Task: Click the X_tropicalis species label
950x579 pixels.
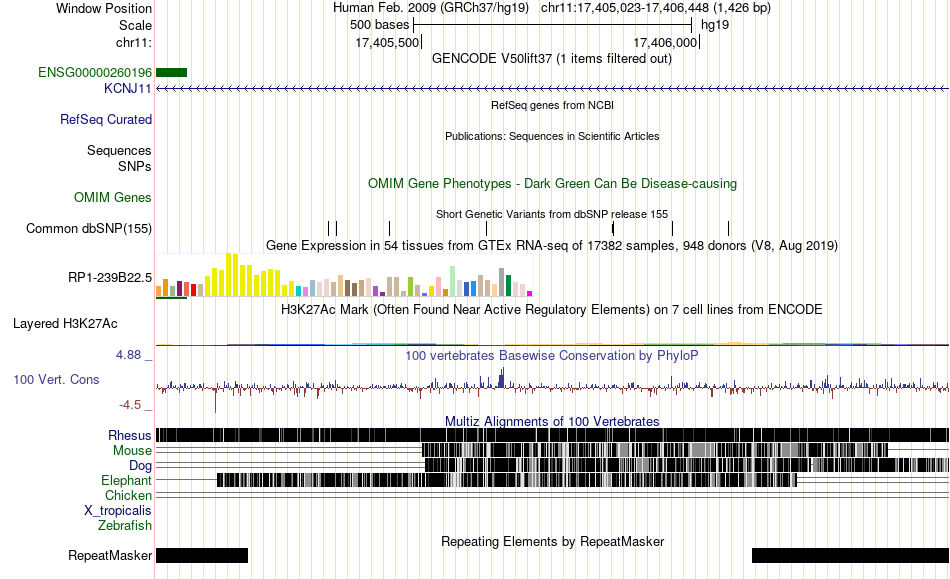Action: point(118,511)
